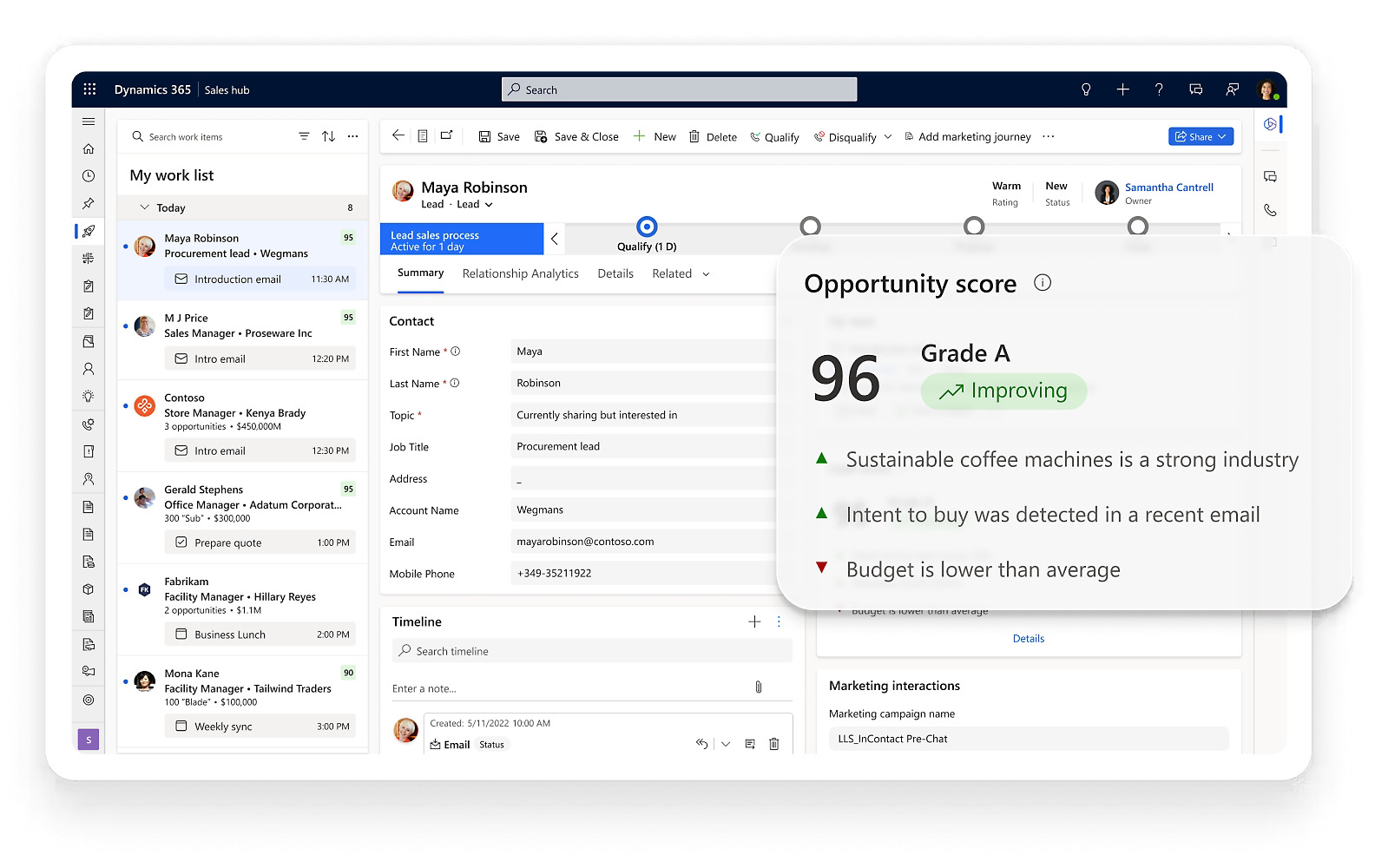Select the Qualify stage circle
This screenshot has width=1375, height=868.
point(647,227)
